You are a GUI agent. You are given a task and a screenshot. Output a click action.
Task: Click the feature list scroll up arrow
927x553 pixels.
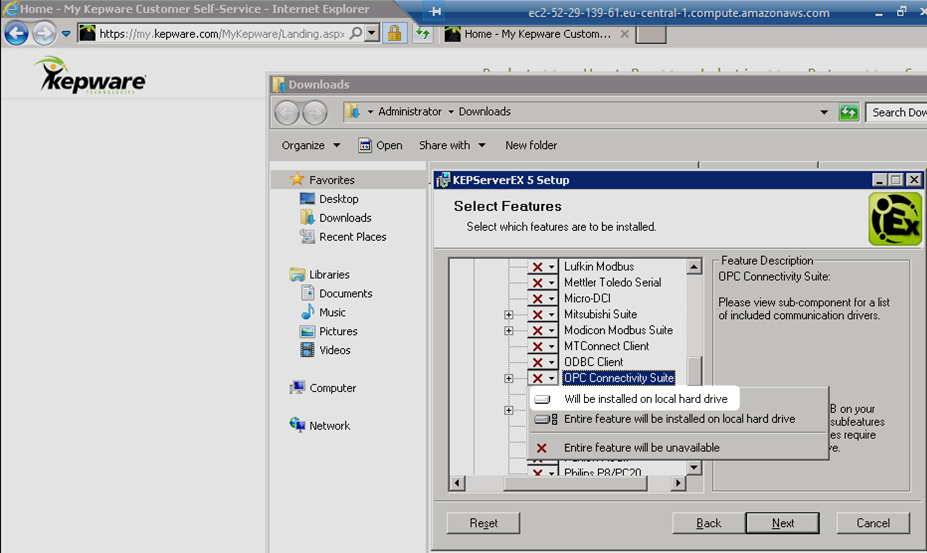[694, 267]
